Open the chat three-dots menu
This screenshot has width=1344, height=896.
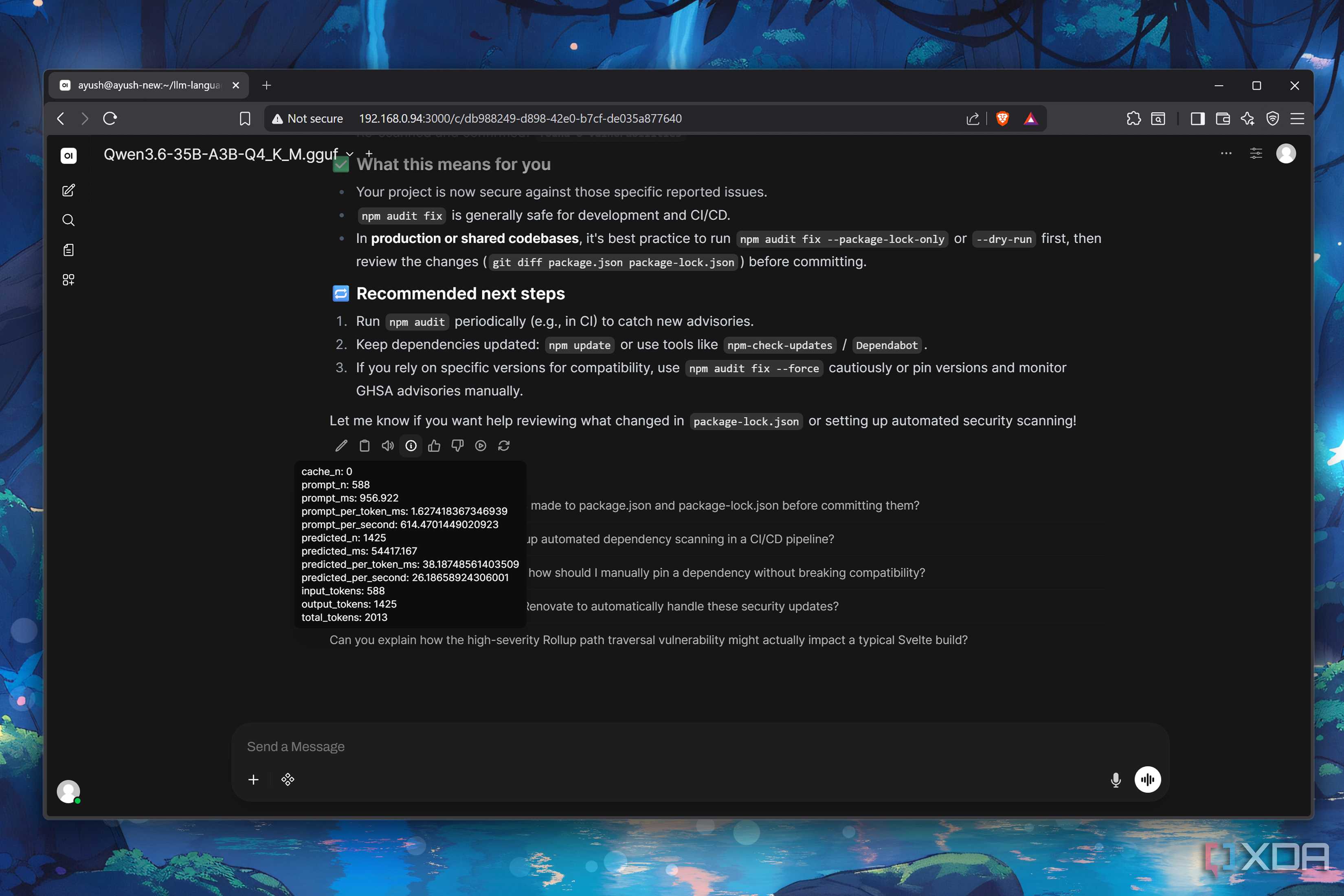pyautogui.click(x=1226, y=153)
